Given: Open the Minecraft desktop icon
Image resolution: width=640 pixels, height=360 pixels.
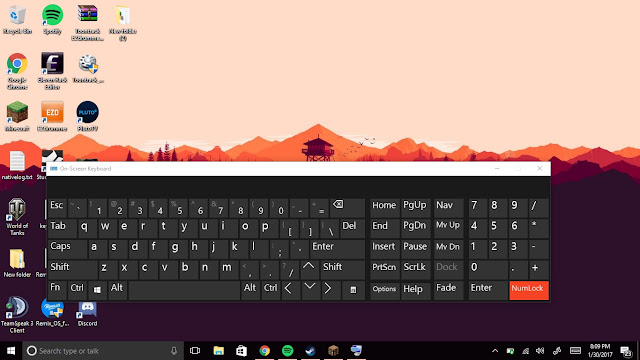Looking at the screenshot, I should [x=17, y=116].
